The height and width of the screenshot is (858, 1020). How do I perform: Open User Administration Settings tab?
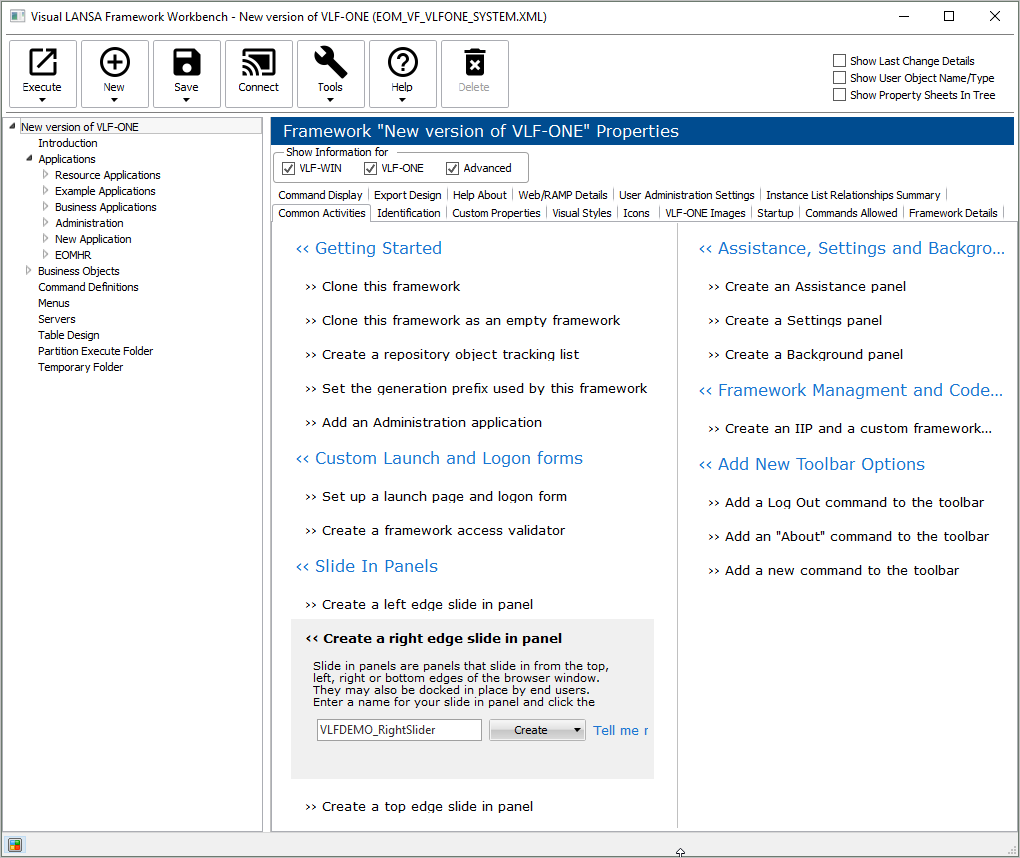point(686,195)
